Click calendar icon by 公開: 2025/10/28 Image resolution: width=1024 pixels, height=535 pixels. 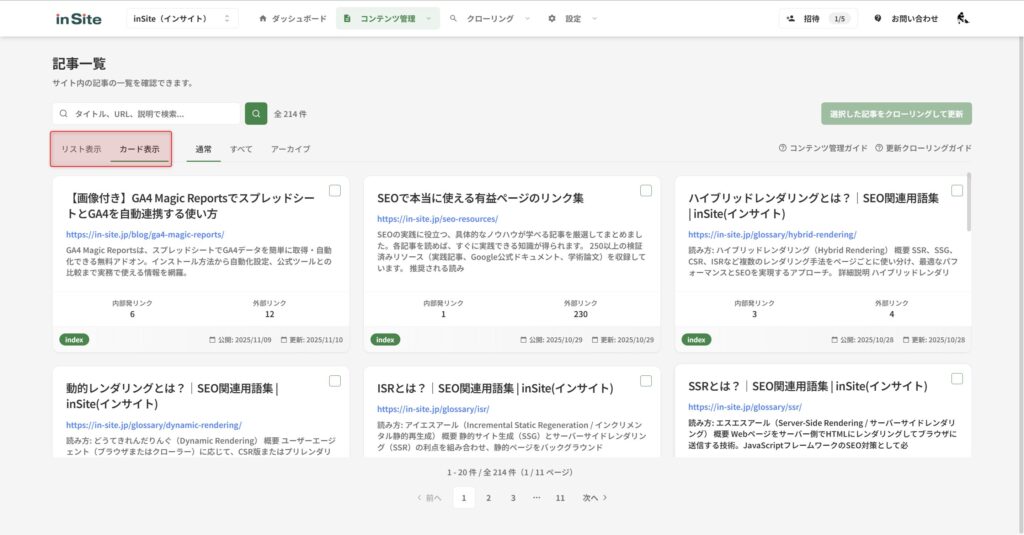[835, 340]
